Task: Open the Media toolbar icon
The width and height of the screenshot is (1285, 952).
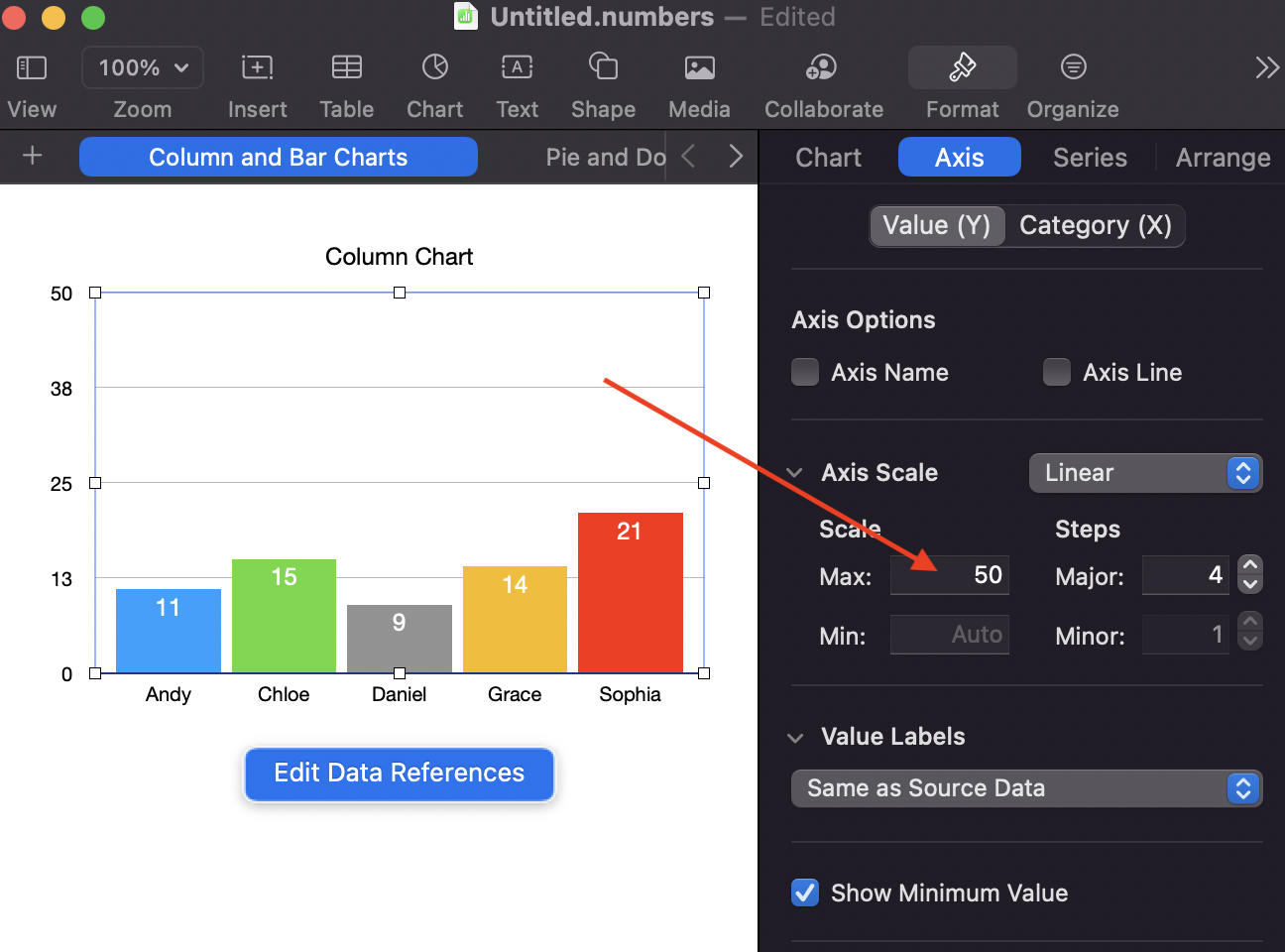Action: (x=700, y=67)
